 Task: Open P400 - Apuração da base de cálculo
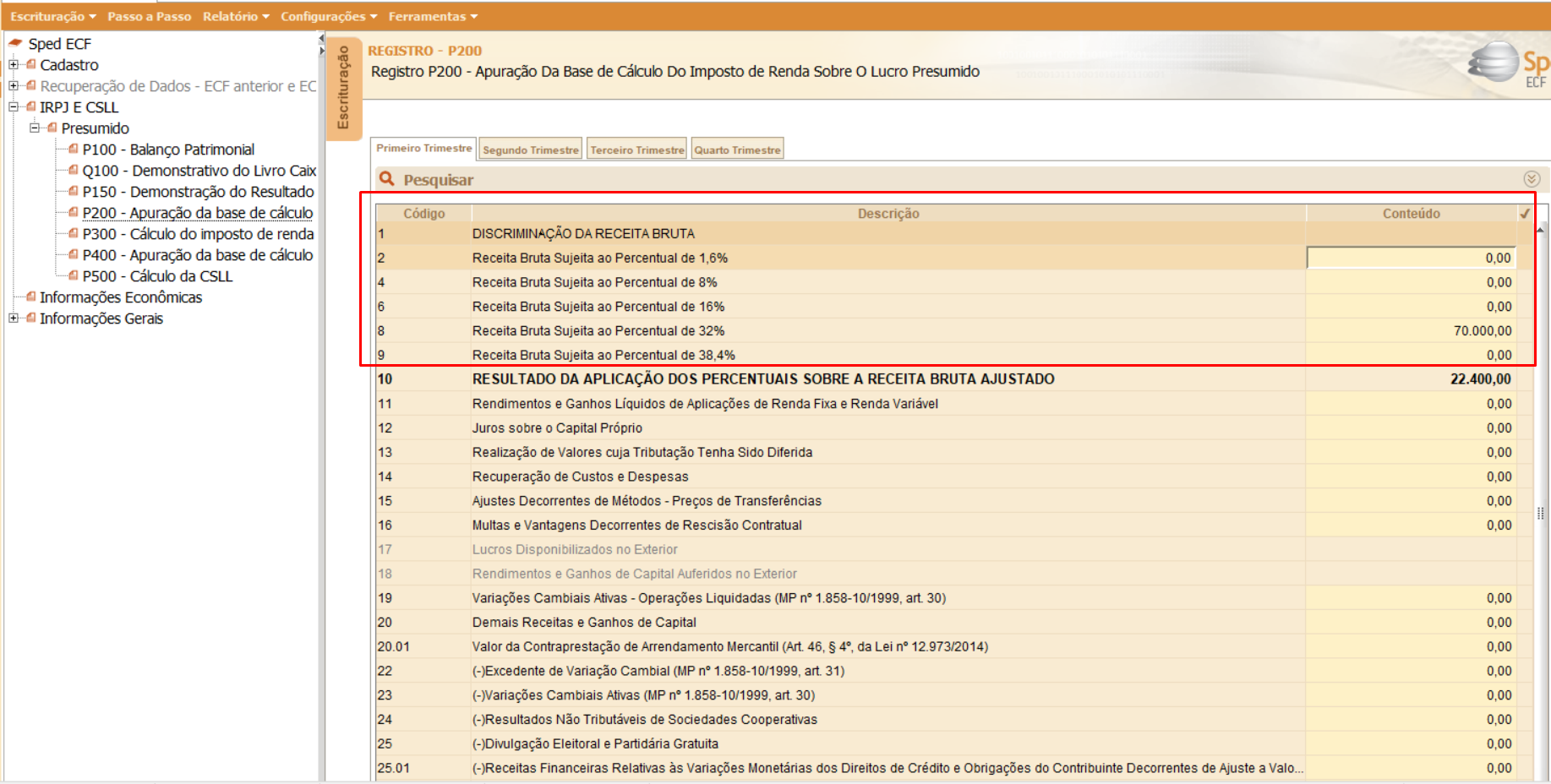tap(198, 255)
